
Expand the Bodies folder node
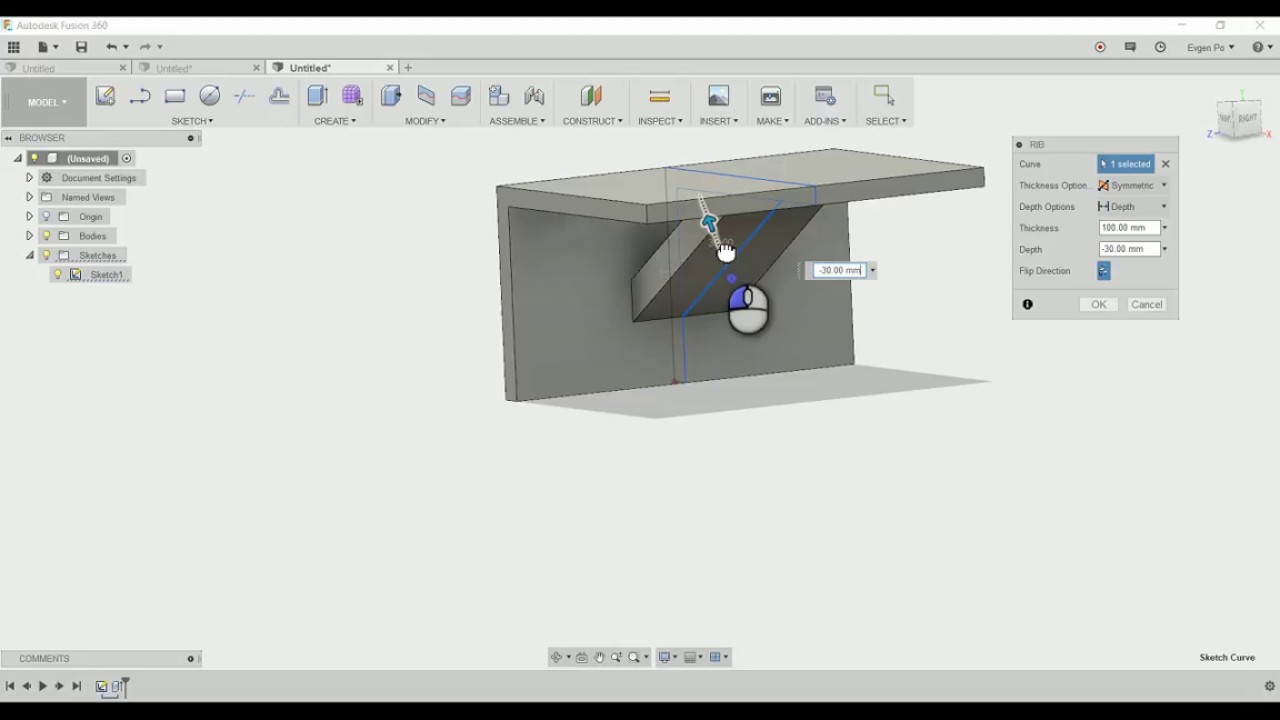click(29, 236)
